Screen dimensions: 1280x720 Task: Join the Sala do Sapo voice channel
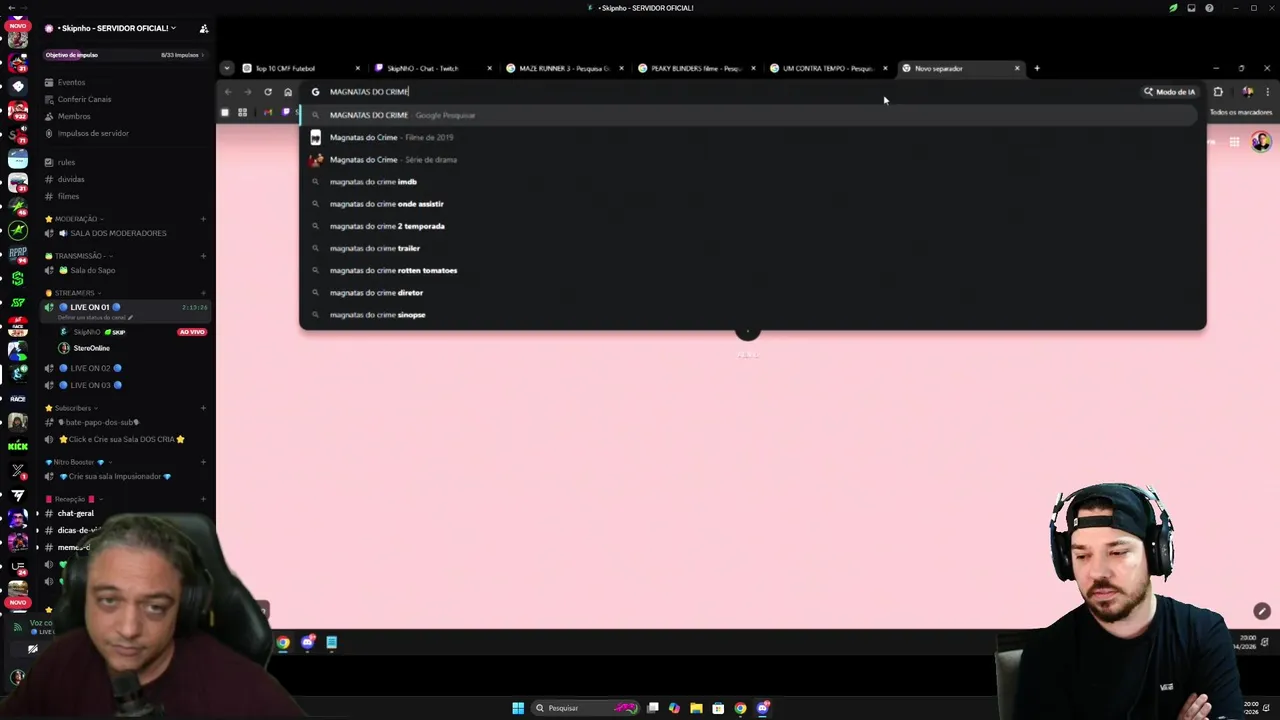[x=92, y=270]
